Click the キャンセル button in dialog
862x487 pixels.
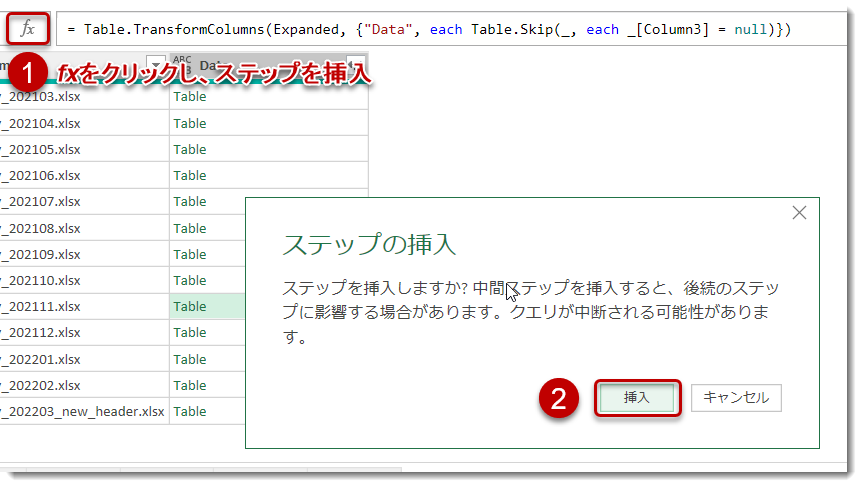click(x=736, y=397)
